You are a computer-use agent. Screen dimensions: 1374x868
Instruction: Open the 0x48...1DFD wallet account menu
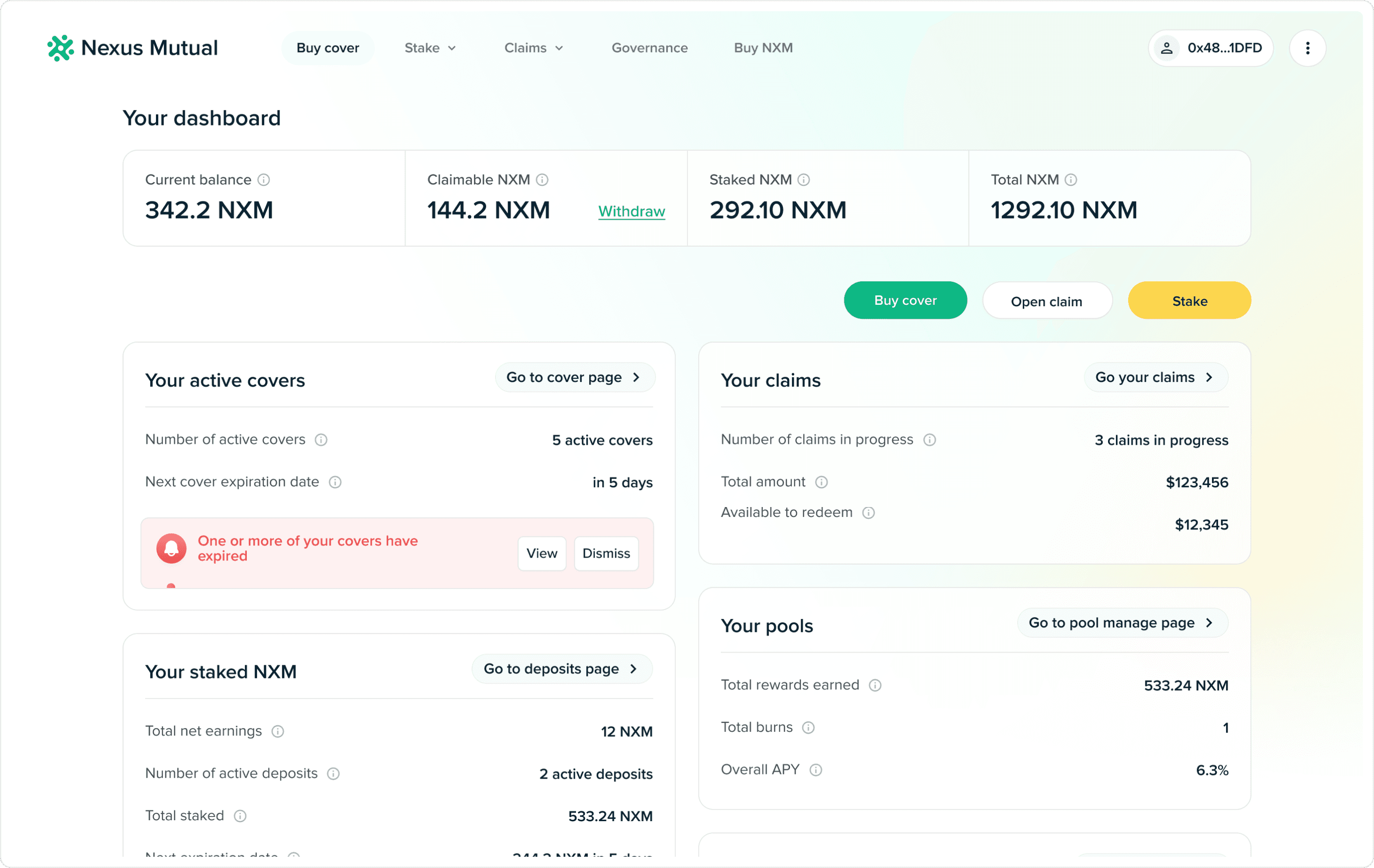(x=1210, y=48)
